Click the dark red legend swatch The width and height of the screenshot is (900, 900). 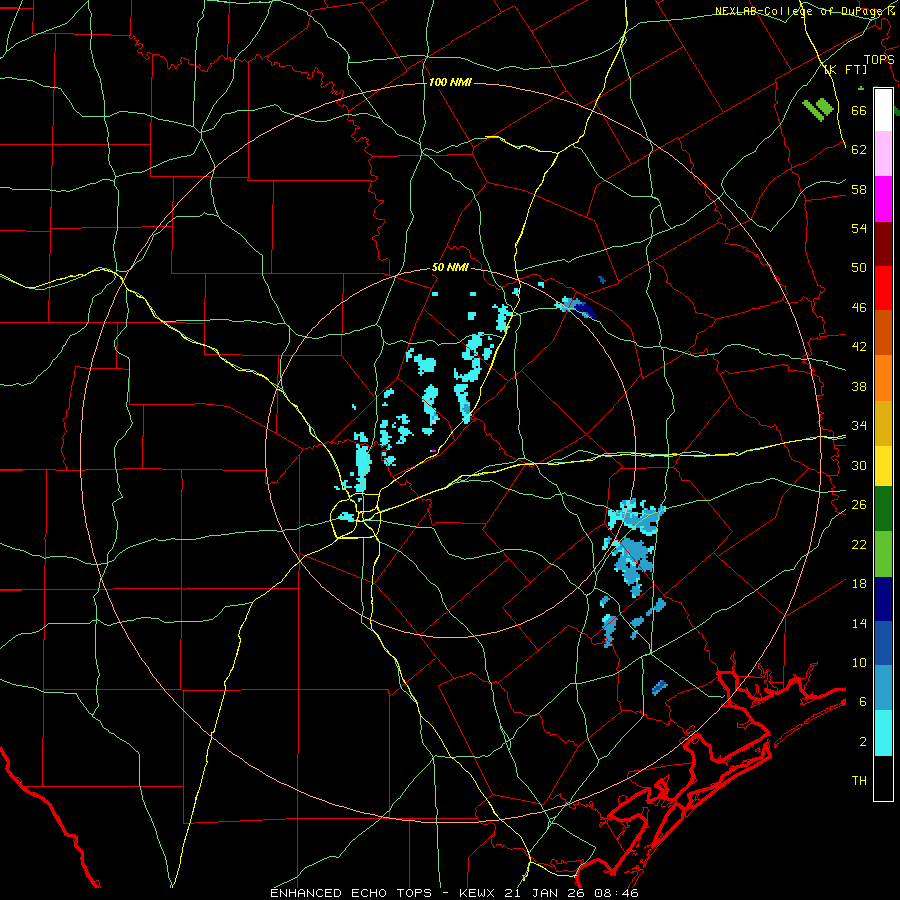pyautogui.click(x=883, y=243)
